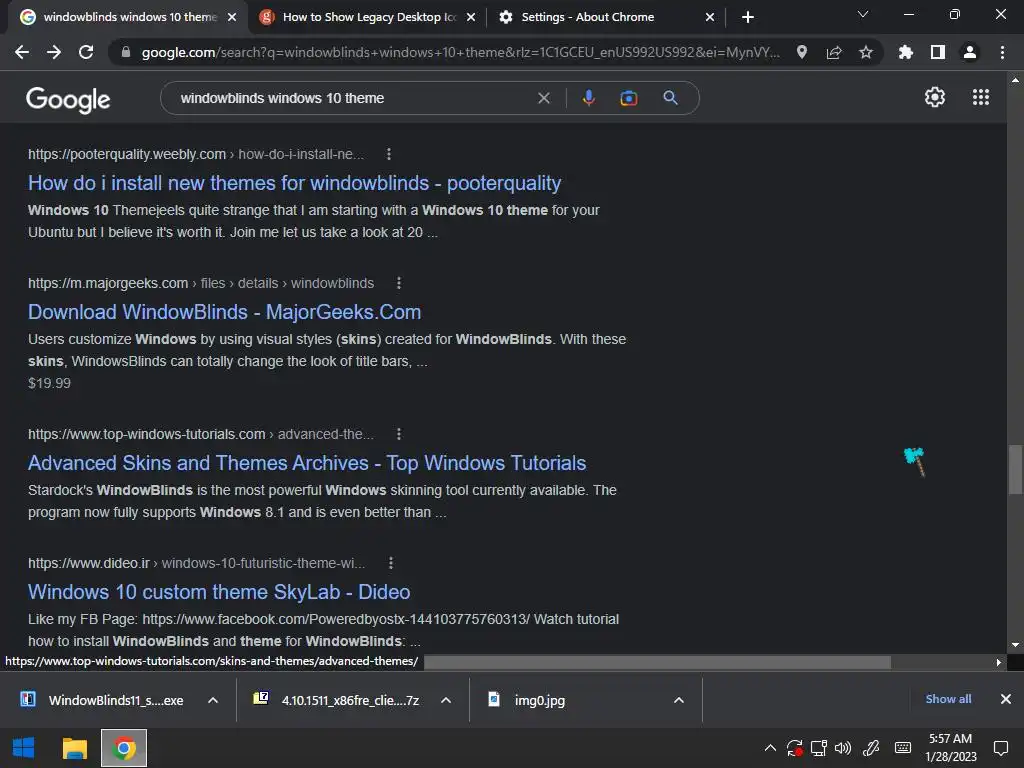Click the address bar URL
The image size is (1024, 768).
pyautogui.click(x=460, y=52)
